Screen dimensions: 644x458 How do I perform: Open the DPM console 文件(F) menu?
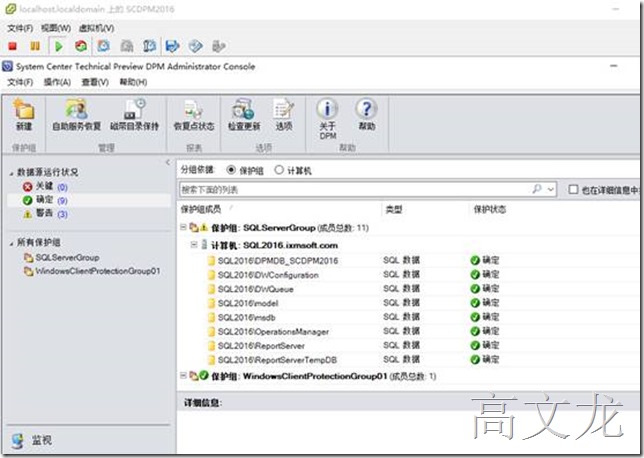20,82
